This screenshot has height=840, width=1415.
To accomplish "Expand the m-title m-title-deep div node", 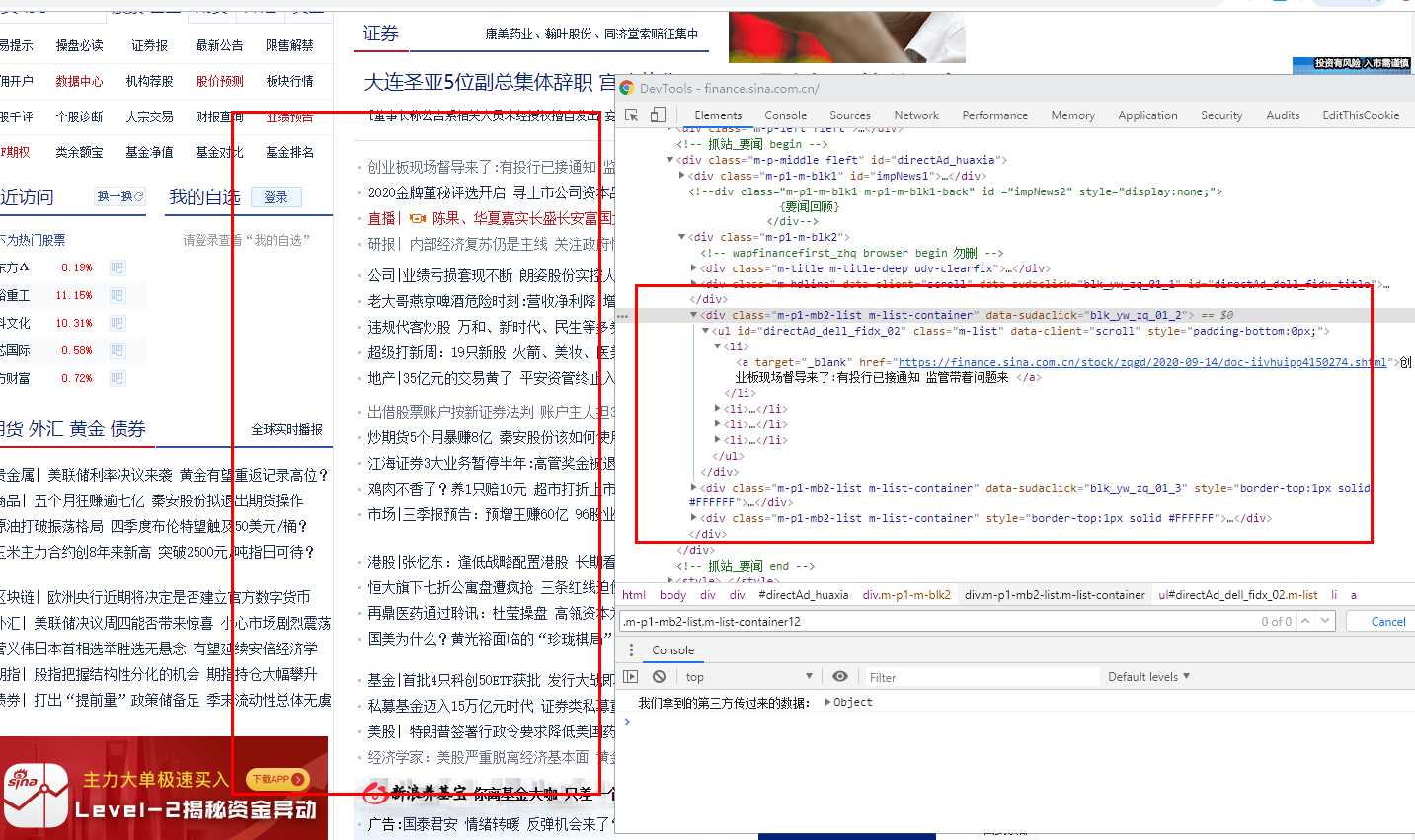I will 693,268.
